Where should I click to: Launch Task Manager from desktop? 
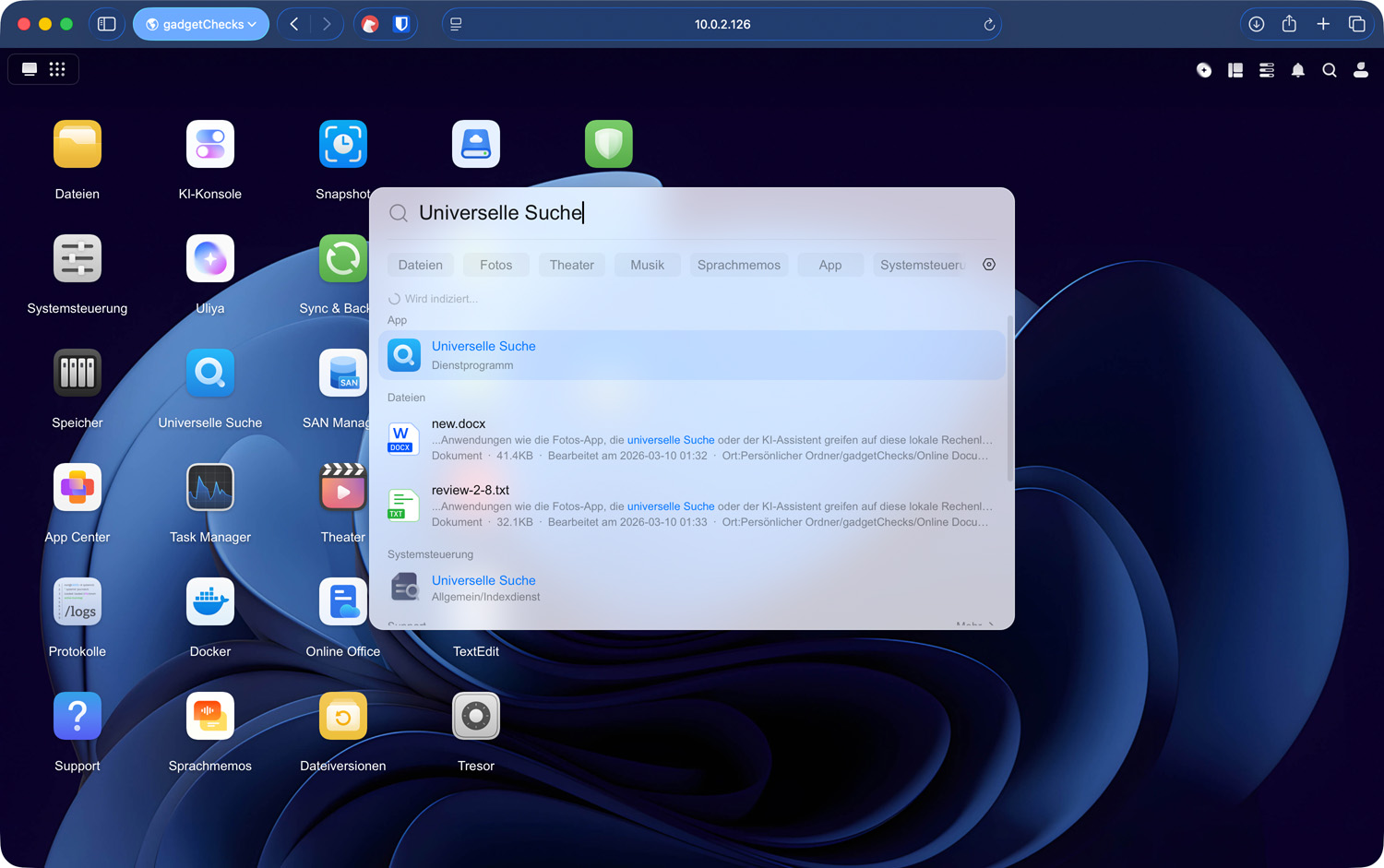point(210,487)
